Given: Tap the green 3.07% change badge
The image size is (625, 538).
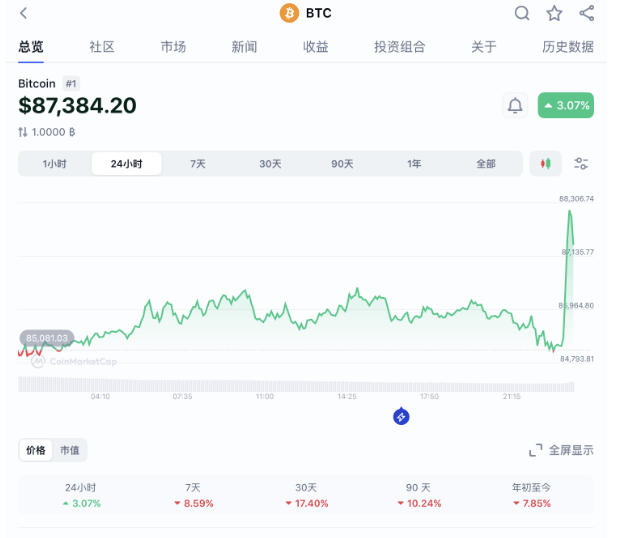Looking at the screenshot, I should tap(566, 105).
